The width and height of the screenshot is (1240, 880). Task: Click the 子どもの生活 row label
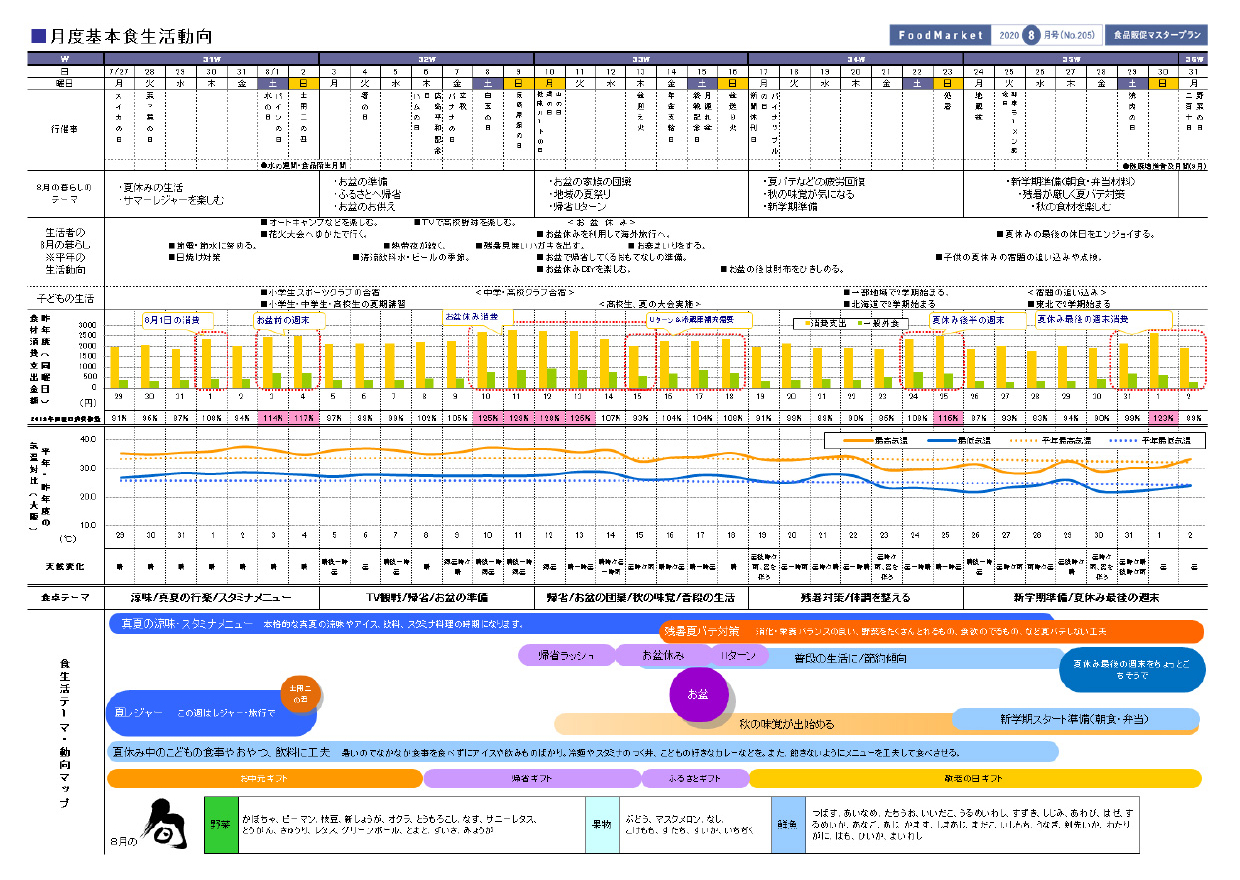coord(66,298)
